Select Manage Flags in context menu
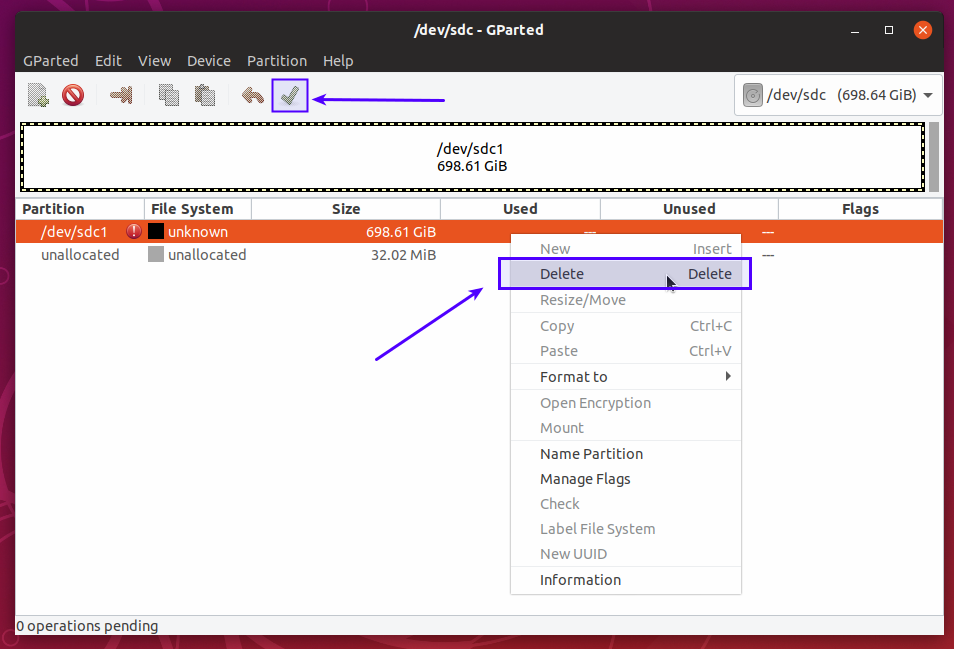The width and height of the screenshot is (954, 649). [x=585, y=479]
